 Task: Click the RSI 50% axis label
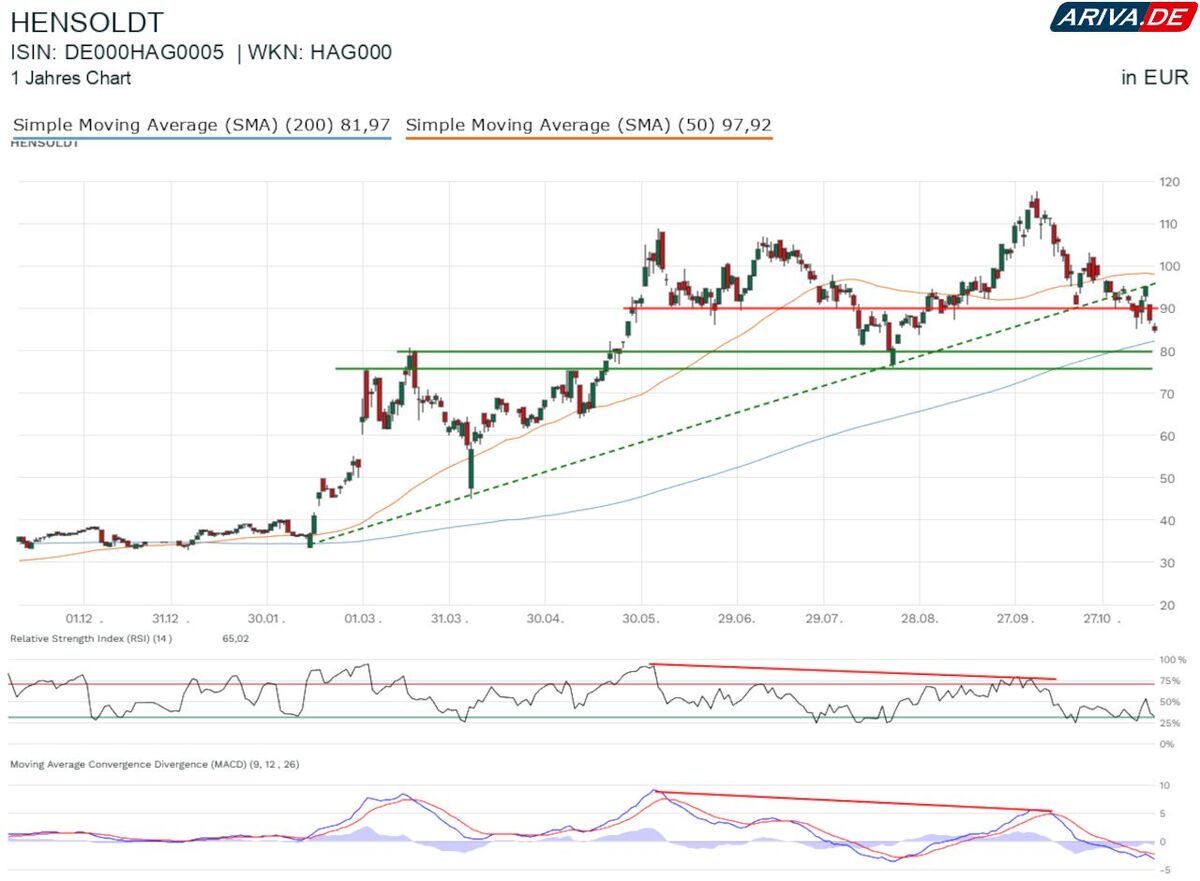click(1171, 702)
